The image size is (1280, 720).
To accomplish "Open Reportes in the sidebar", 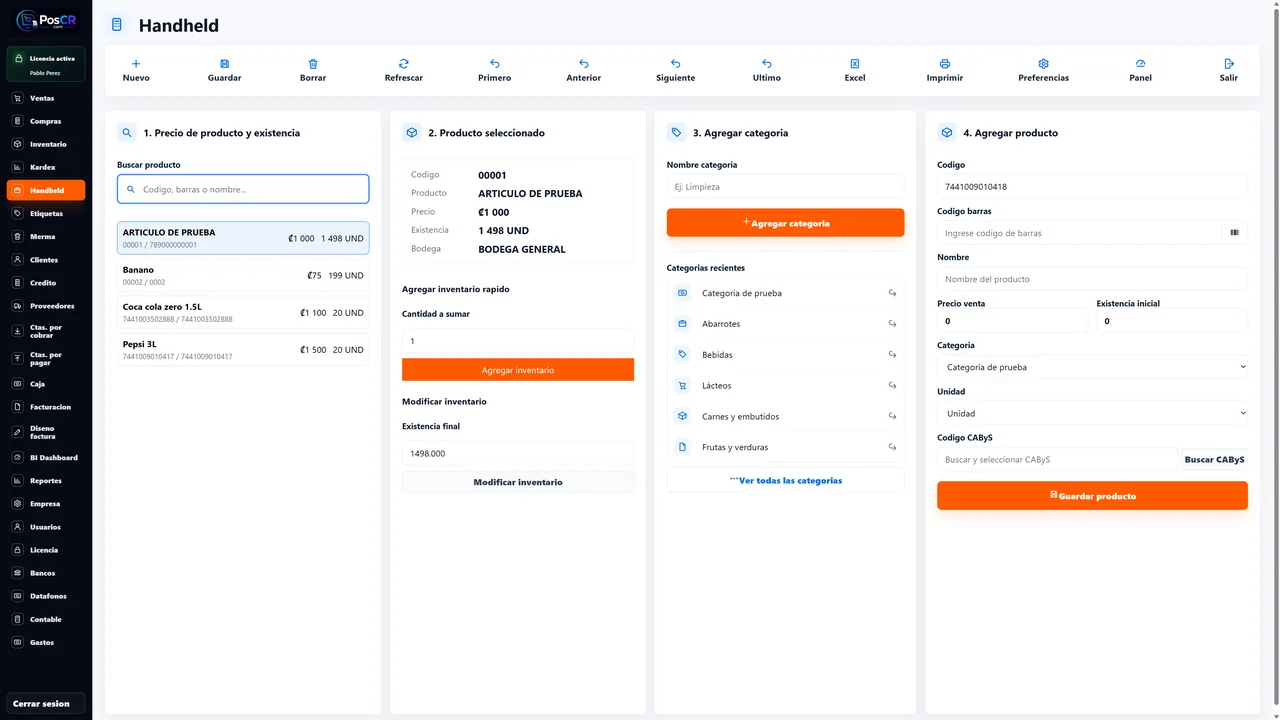I will (x=46, y=480).
